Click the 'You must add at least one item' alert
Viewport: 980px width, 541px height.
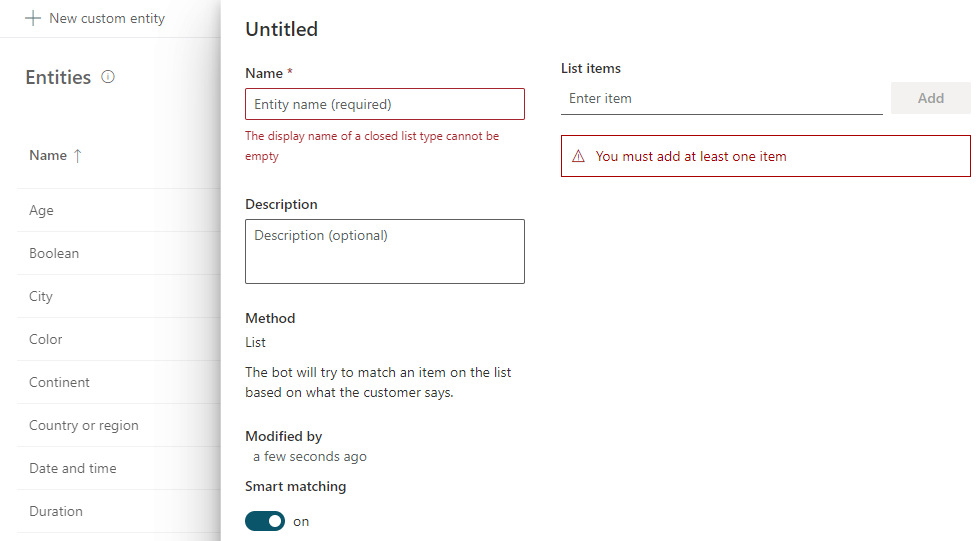pos(766,156)
